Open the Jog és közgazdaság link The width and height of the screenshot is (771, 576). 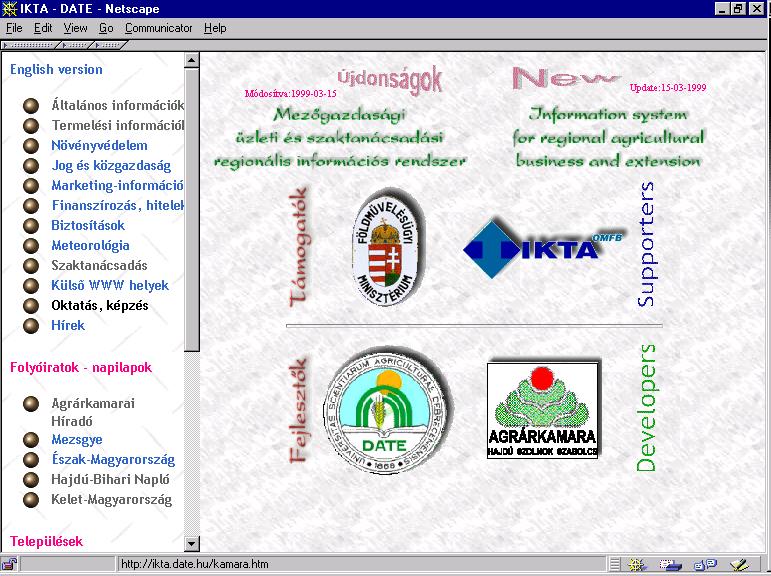coord(111,166)
